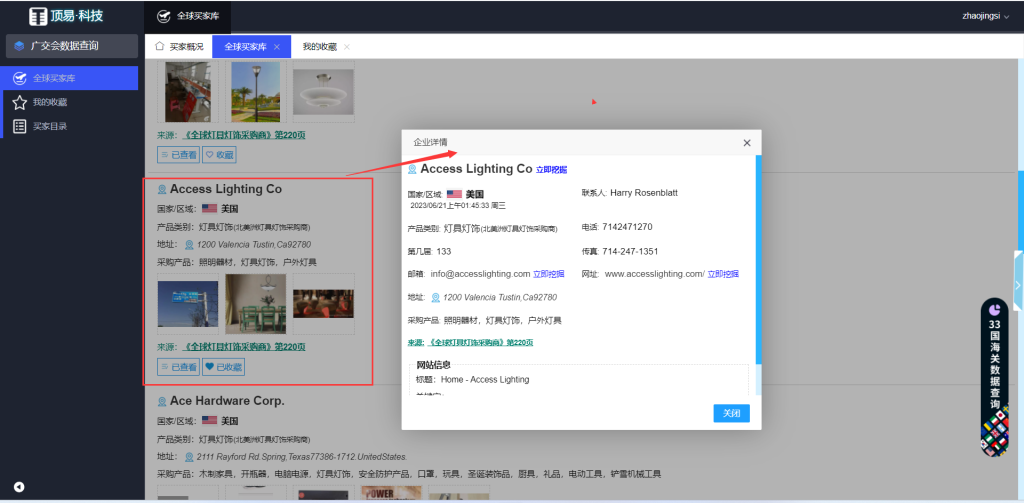Toggle 已收藏 favorite for Access Lighting Co
Image resolution: width=1024 pixels, height=503 pixels.
(x=223, y=367)
